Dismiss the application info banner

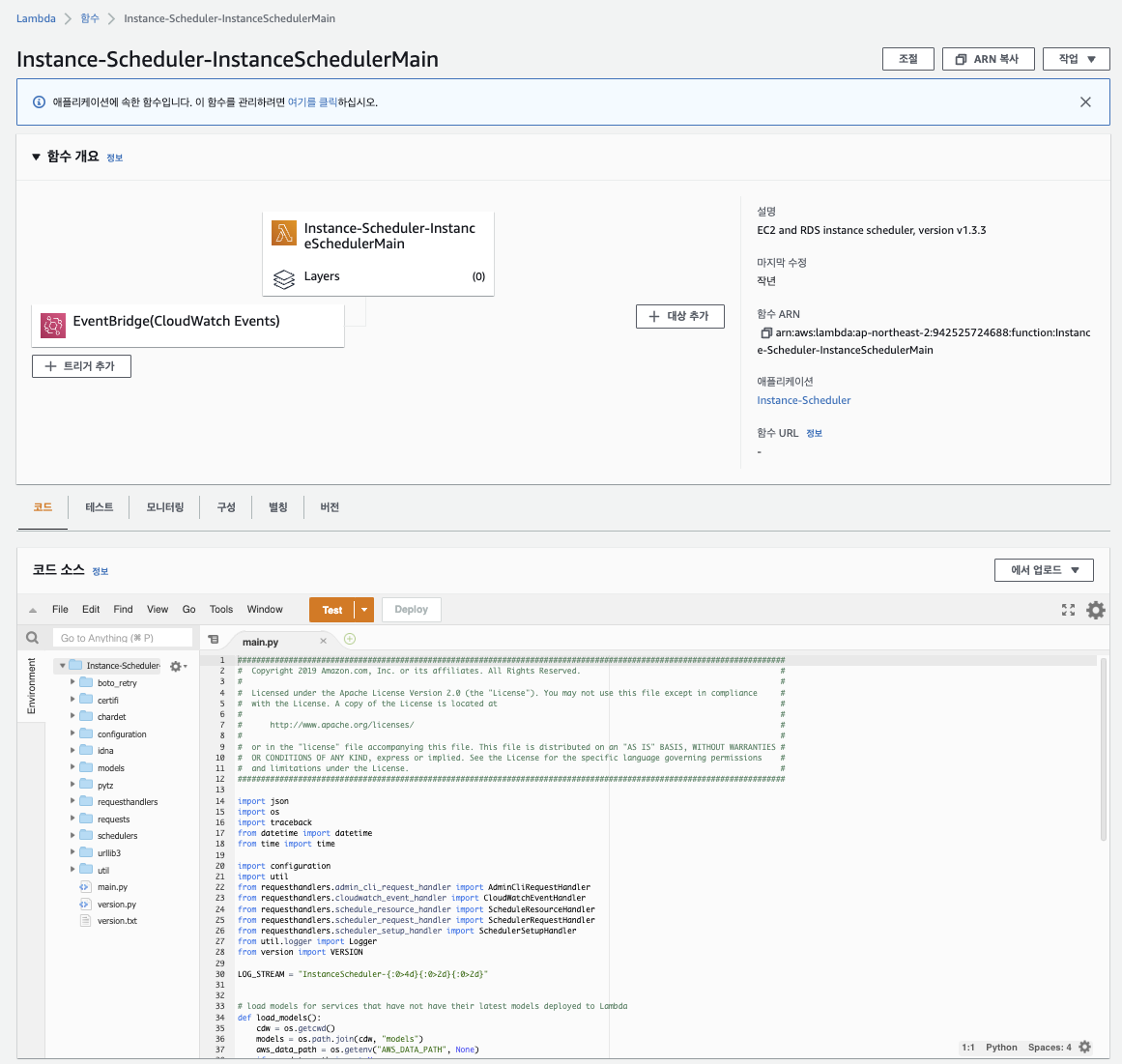coord(1085,102)
